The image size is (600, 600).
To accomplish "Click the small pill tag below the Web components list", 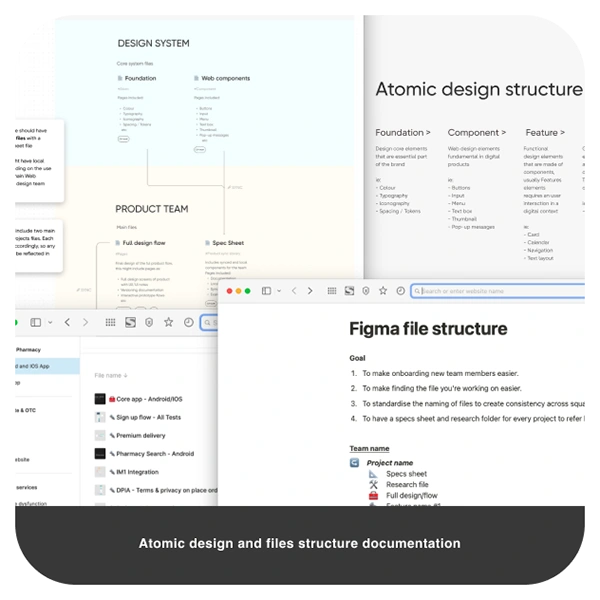I will click(200, 150).
